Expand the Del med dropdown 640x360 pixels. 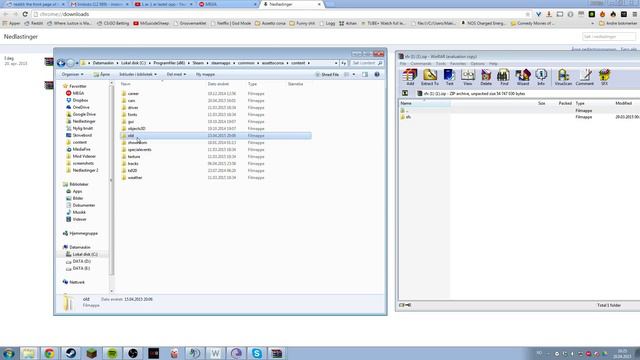coord(176,74)
